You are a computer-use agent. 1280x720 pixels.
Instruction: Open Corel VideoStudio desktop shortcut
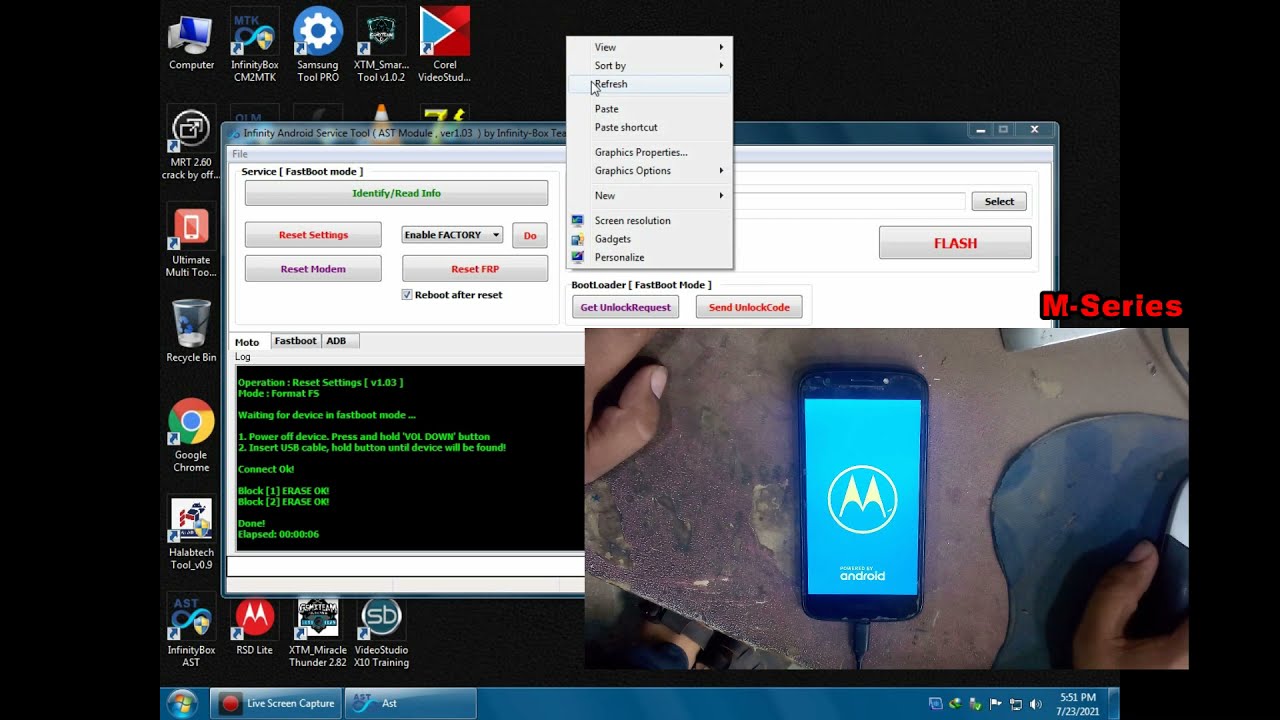pyautogui.click(x=444, y=46)
